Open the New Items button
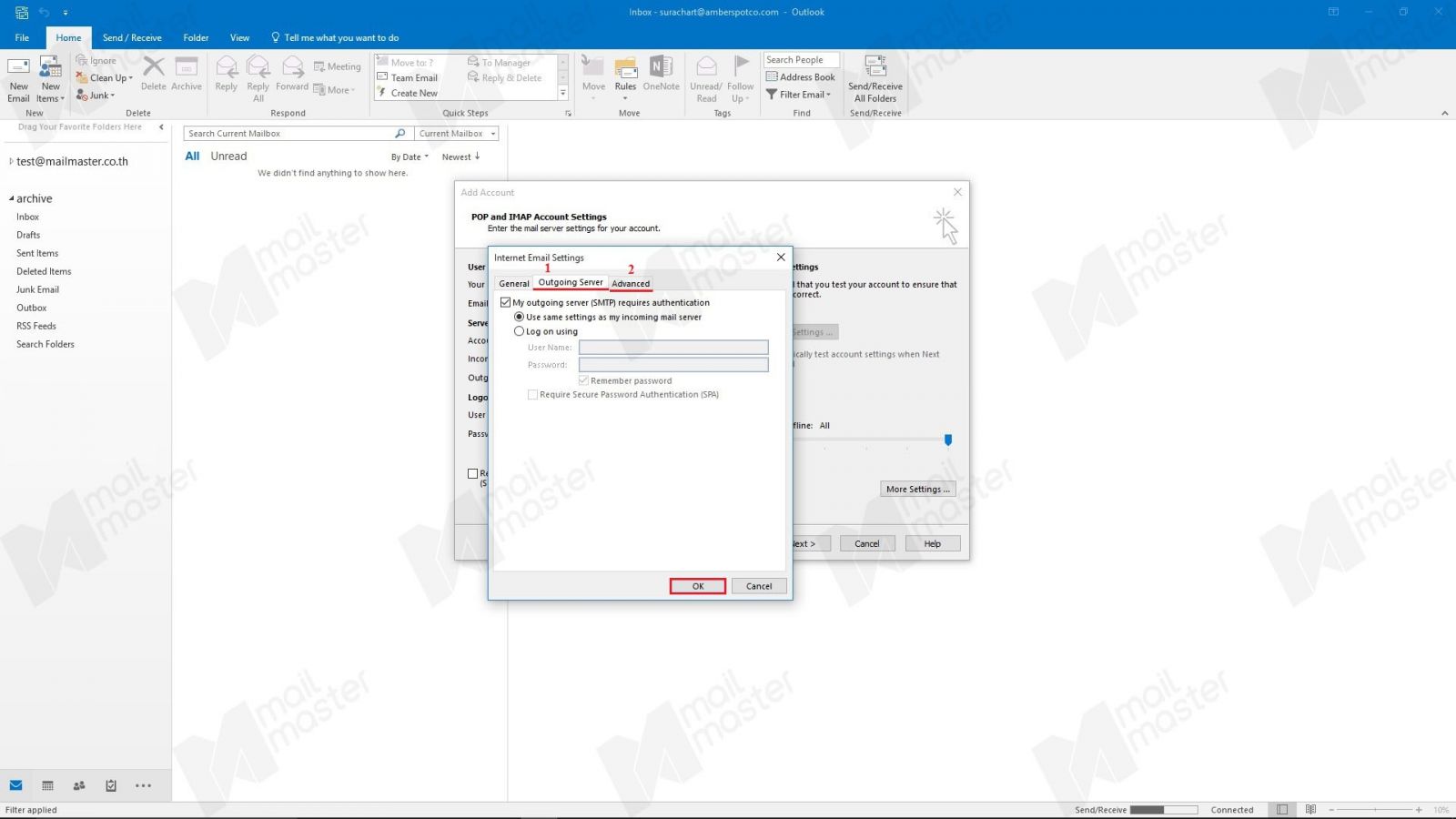The height and width of the screenshot is (819, 1456). [50, 80]
